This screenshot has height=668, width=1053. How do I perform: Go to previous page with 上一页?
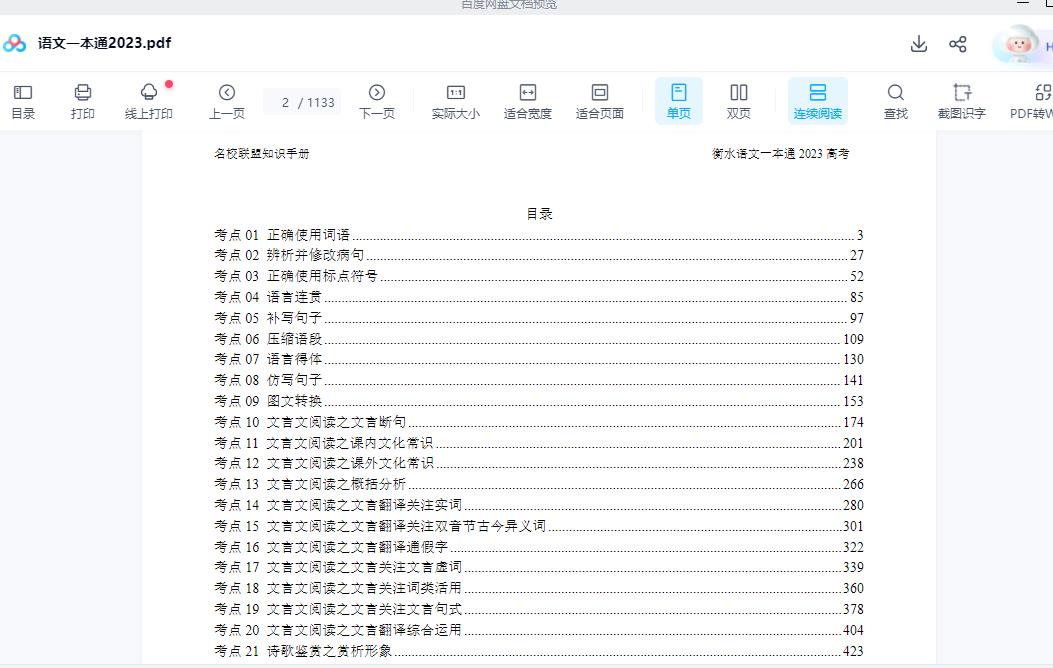[x=226, y=101]
